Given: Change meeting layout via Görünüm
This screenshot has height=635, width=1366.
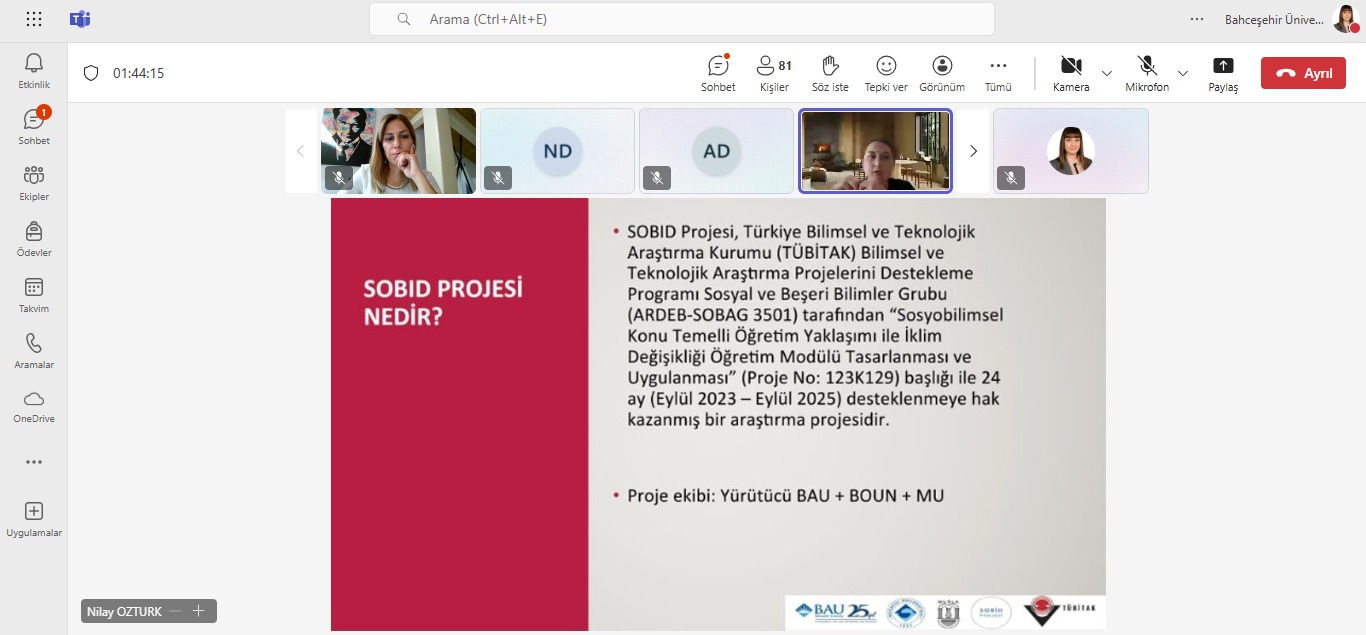Looking at the screenshot, I should click(x=941, y=72).
